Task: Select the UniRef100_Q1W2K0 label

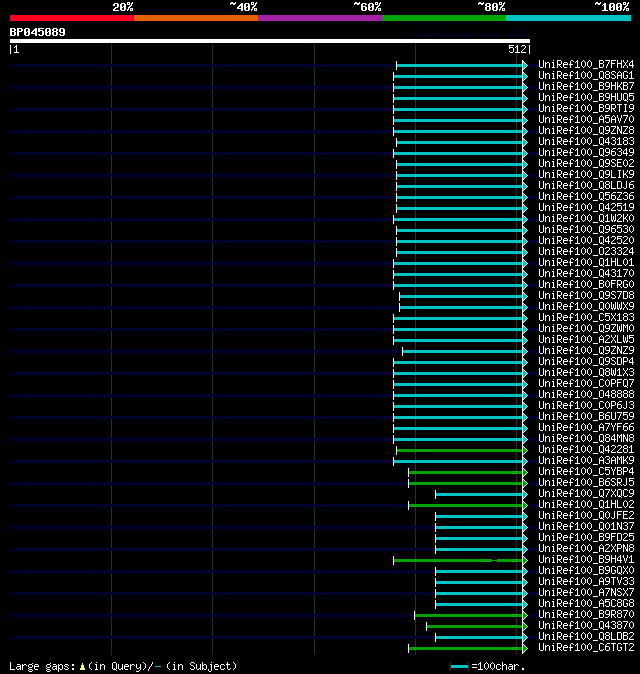Action: (586, 219)
